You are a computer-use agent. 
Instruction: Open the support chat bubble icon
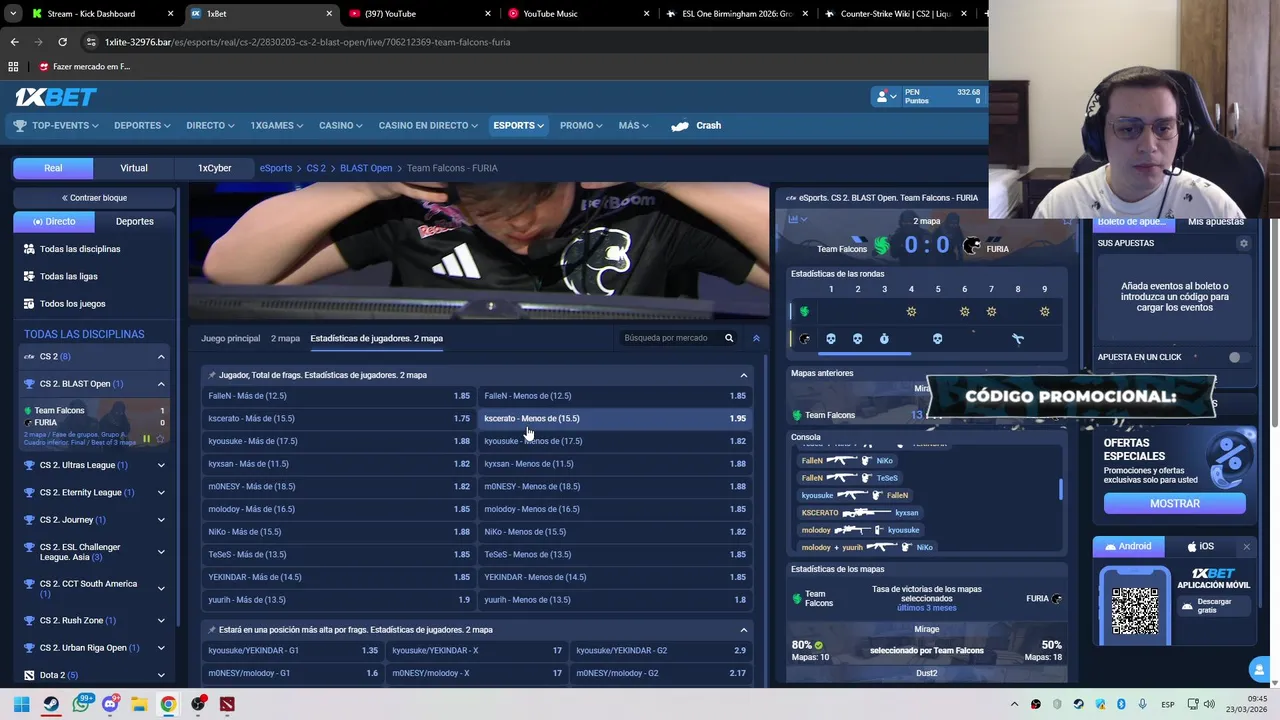(1258, 670)
